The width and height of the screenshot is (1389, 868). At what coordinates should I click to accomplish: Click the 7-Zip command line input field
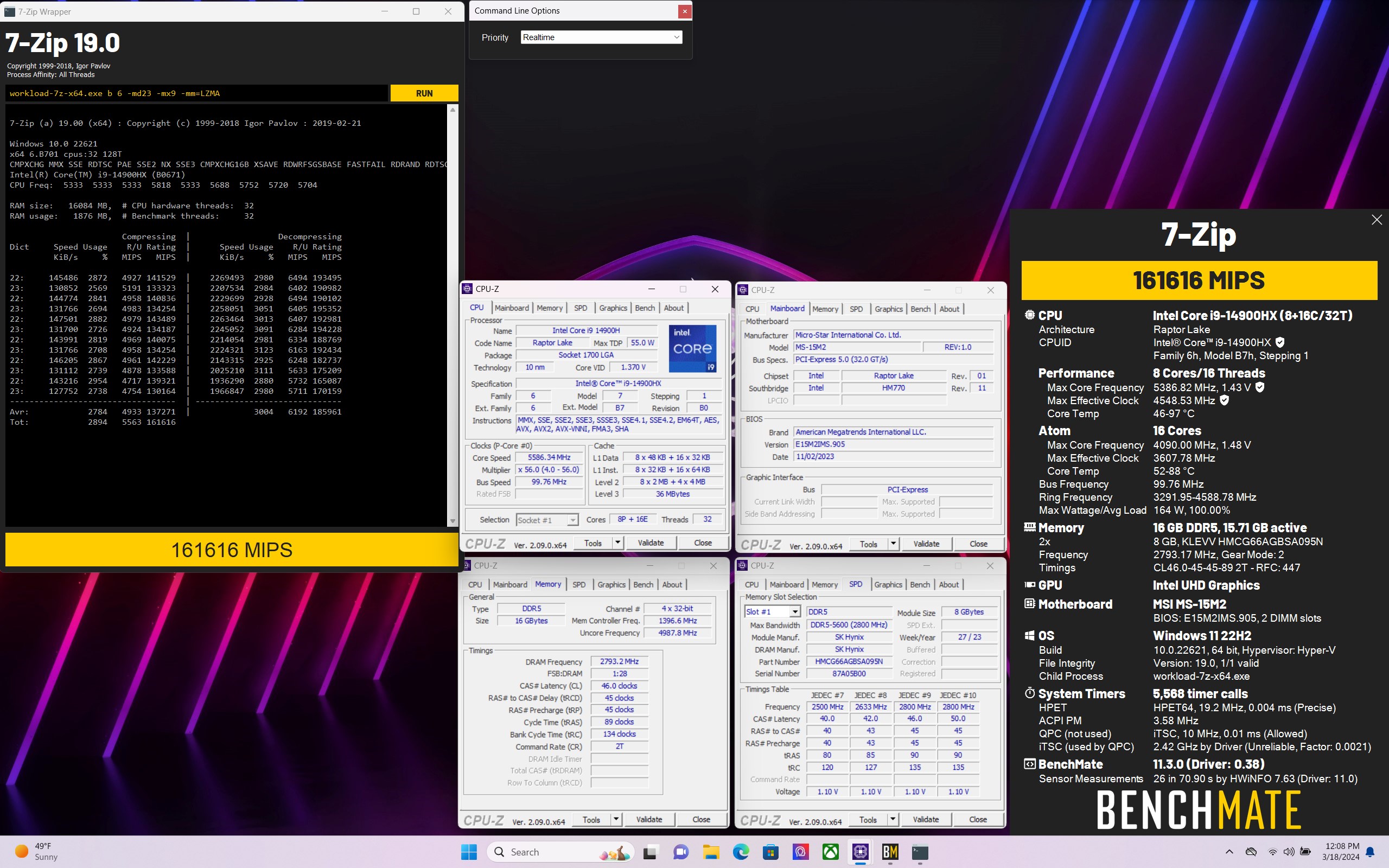pos(196,93)
